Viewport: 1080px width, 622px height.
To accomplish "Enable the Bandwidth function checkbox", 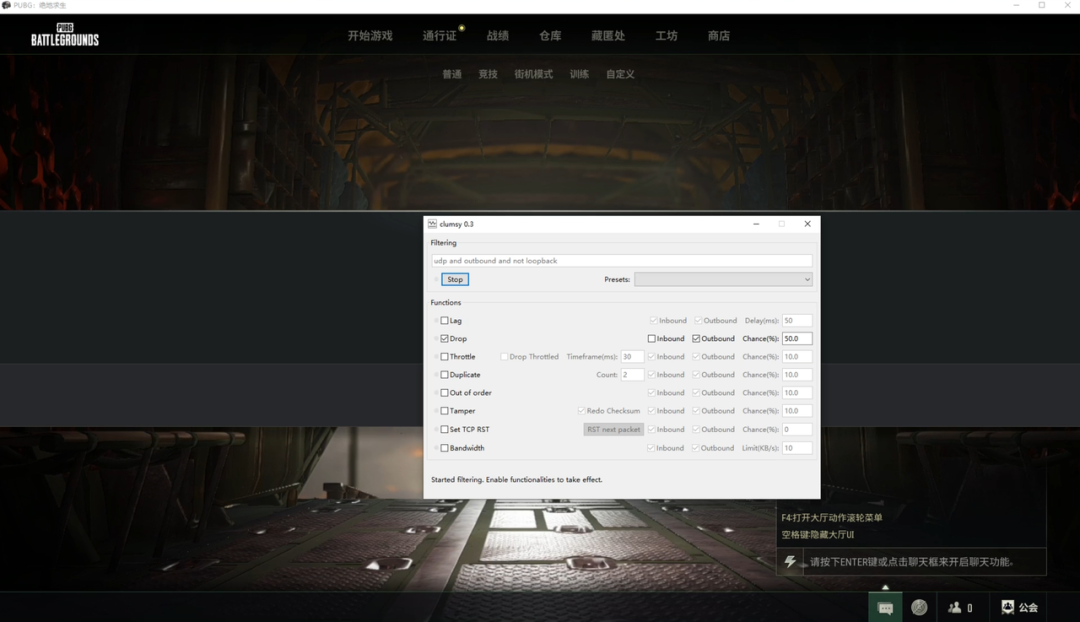I will coord(444,448).
